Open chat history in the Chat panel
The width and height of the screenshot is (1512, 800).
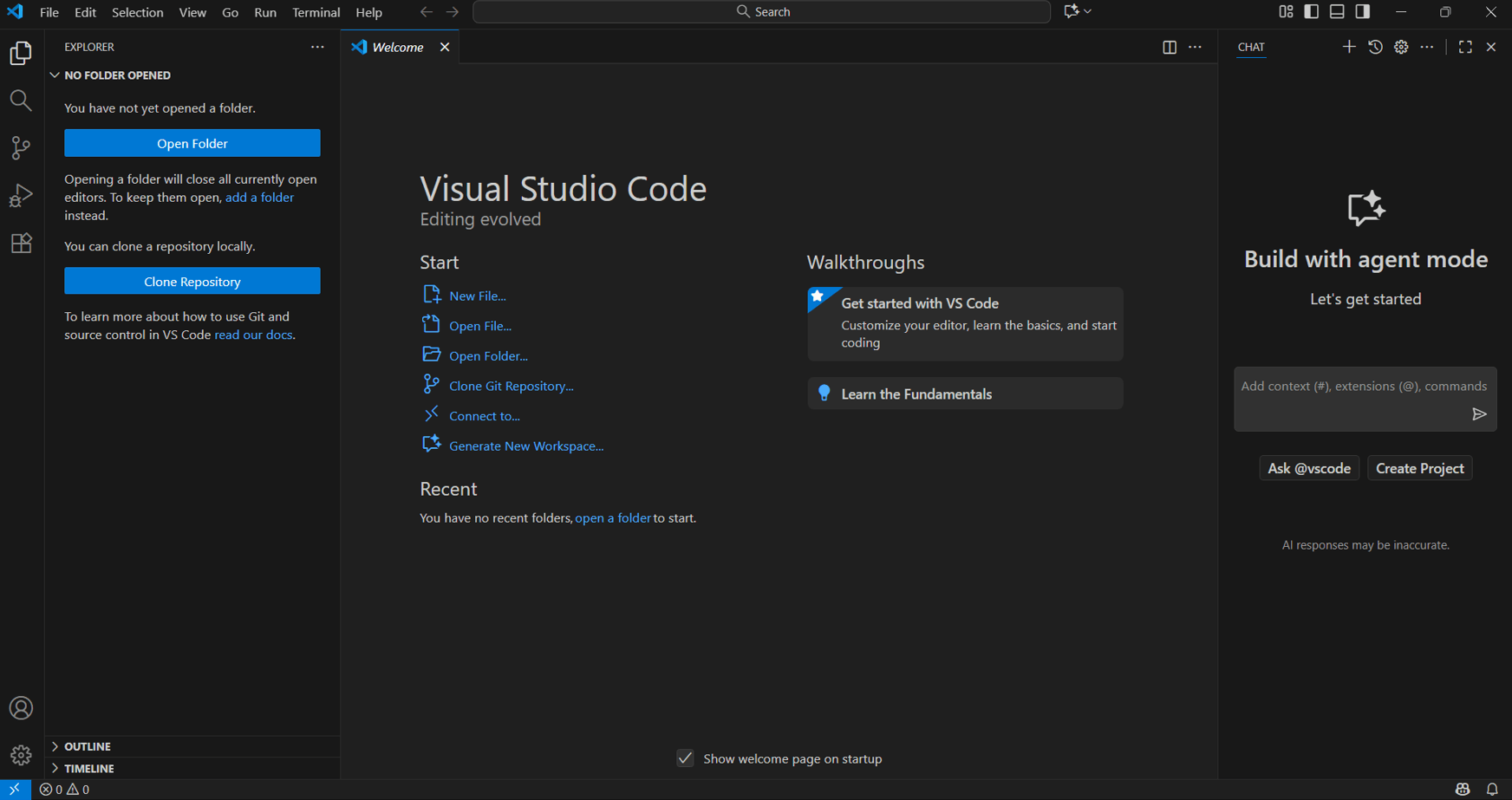pyautogui.click(x=1375, y=47)
